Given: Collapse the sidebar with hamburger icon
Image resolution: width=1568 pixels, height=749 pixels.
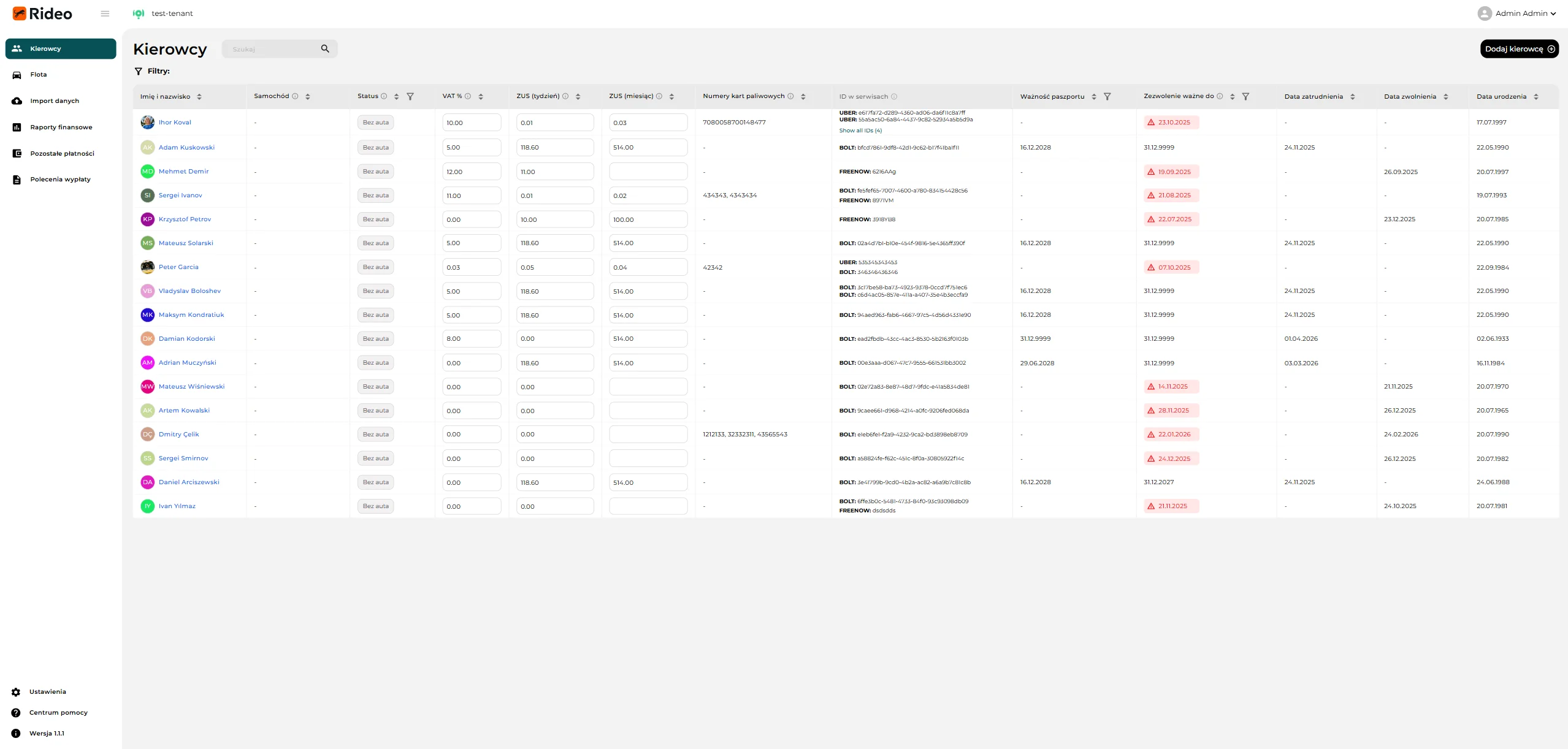Looking at the screenshot, I should point(105,13).
